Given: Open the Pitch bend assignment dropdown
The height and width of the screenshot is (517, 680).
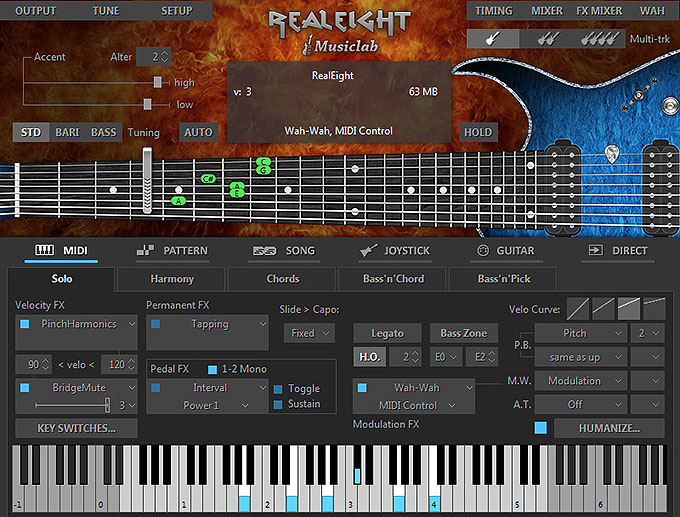Looking at the screenshot, I should click(579, 333).
